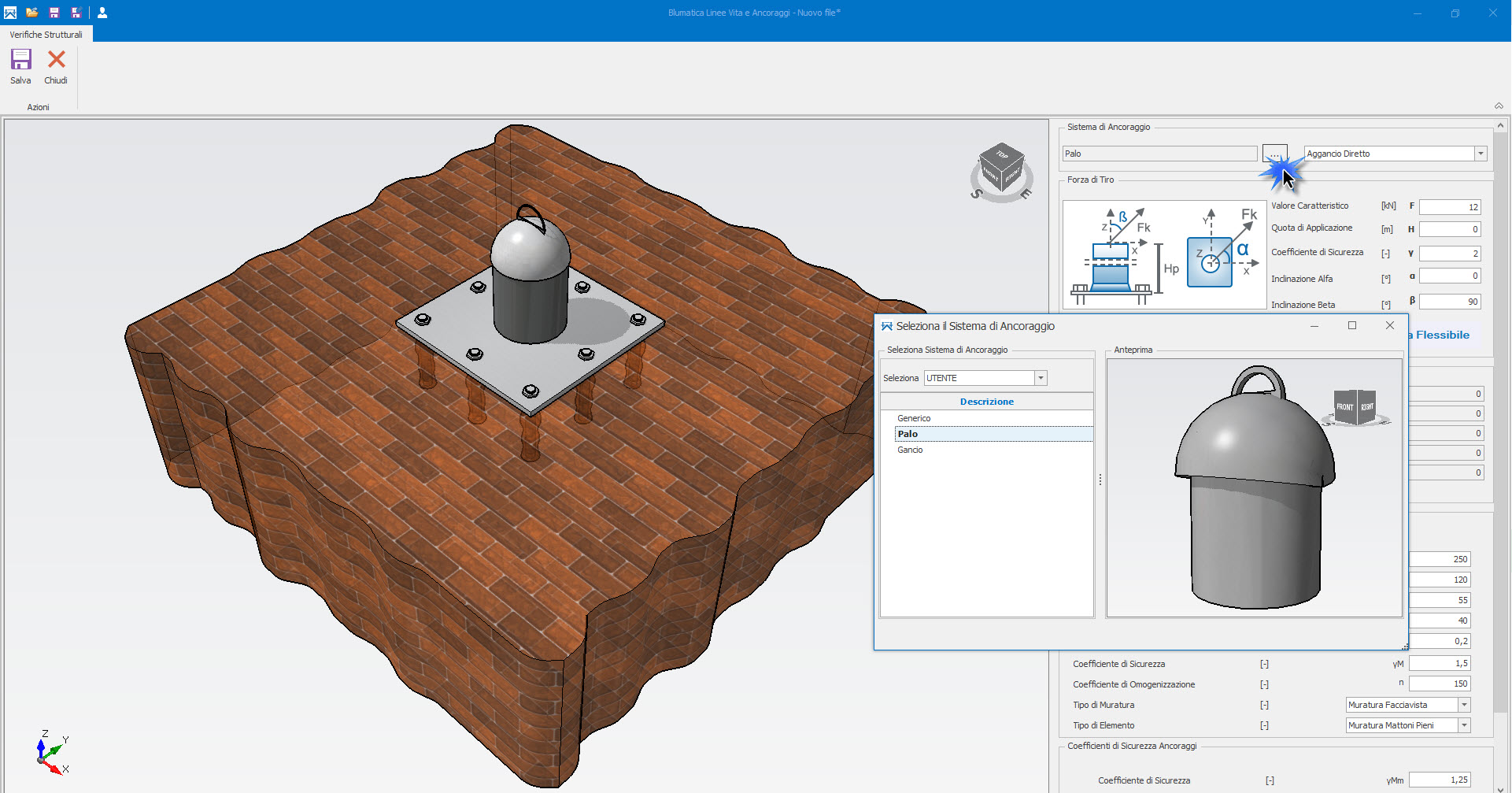Select the Verifiche Strutturali tab
This screenshot has width=1512, height=793.
point(46,35)
